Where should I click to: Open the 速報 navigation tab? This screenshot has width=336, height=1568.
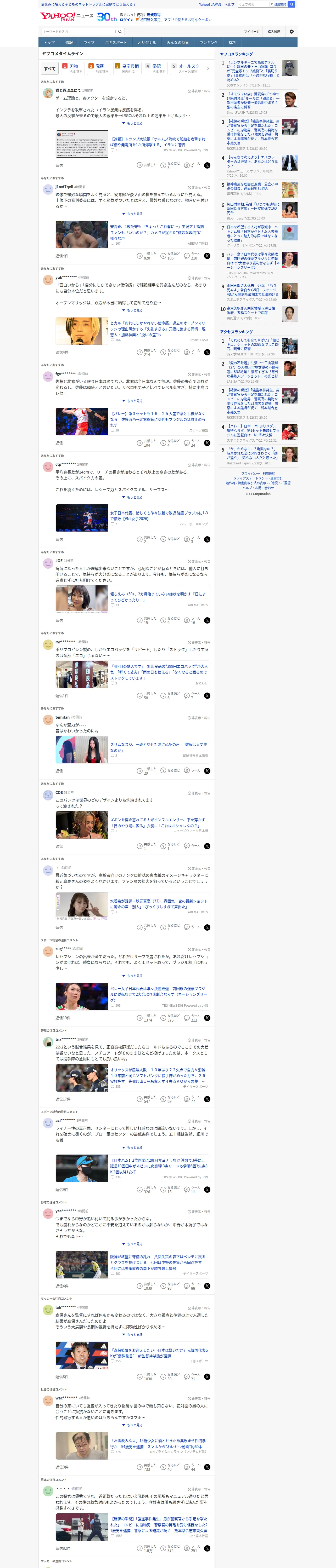[69, 43]
